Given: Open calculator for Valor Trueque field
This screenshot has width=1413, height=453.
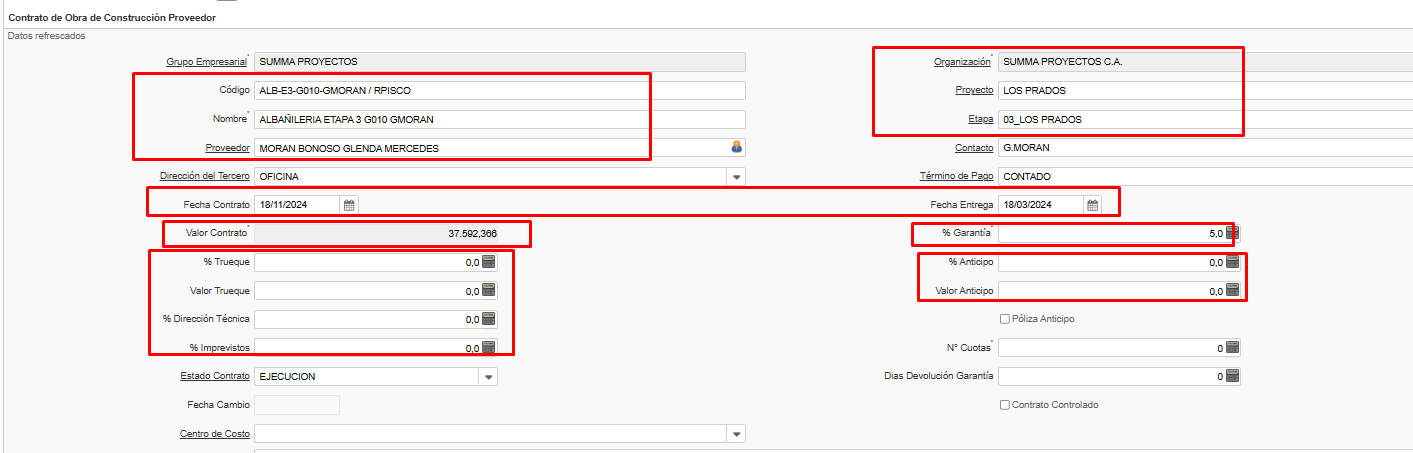Looking at the screenshot, I should [489, 291].
